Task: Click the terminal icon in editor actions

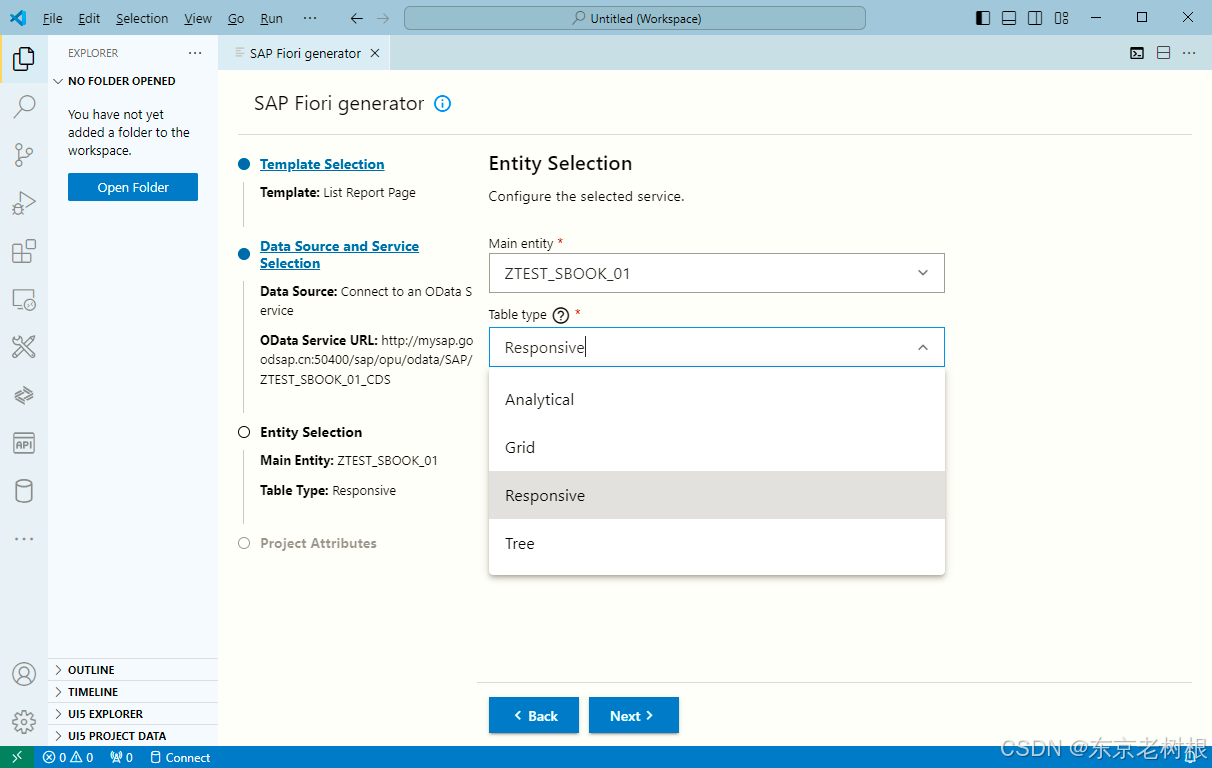Action: click(x=1137, y=53)
